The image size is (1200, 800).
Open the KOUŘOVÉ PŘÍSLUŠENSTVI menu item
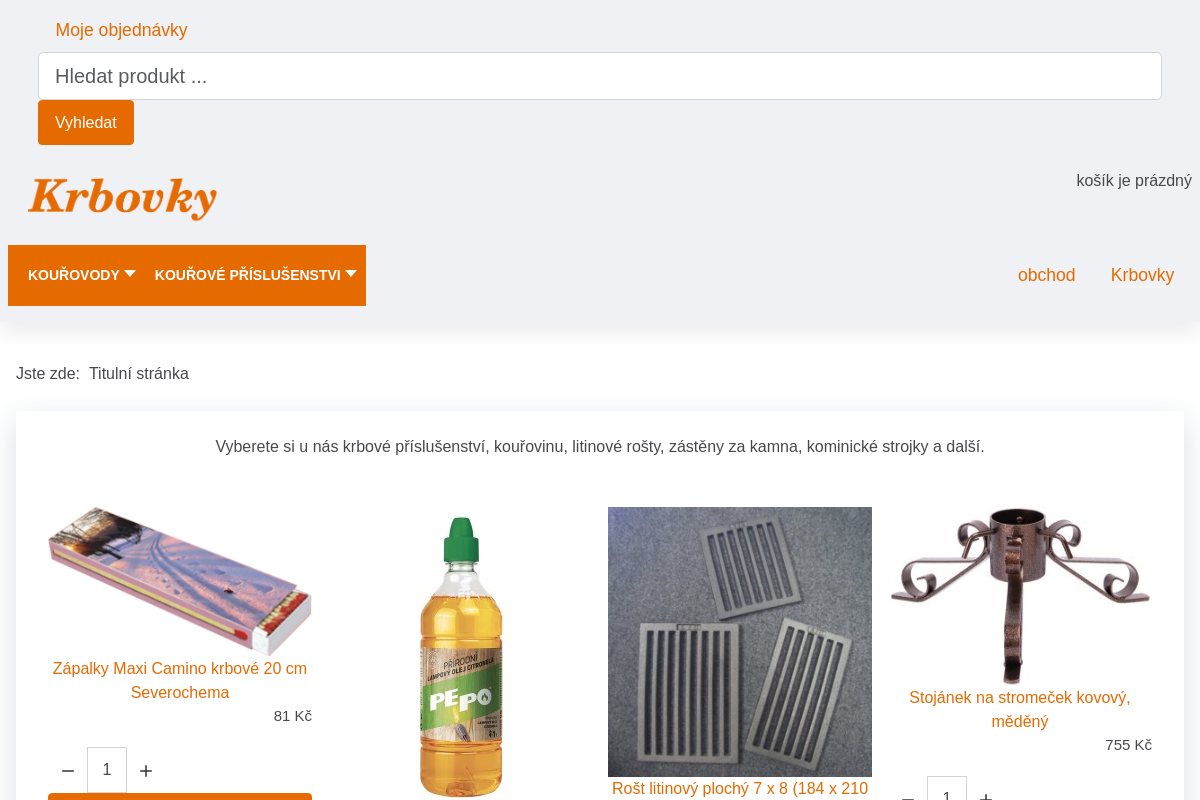coord(248,275)
